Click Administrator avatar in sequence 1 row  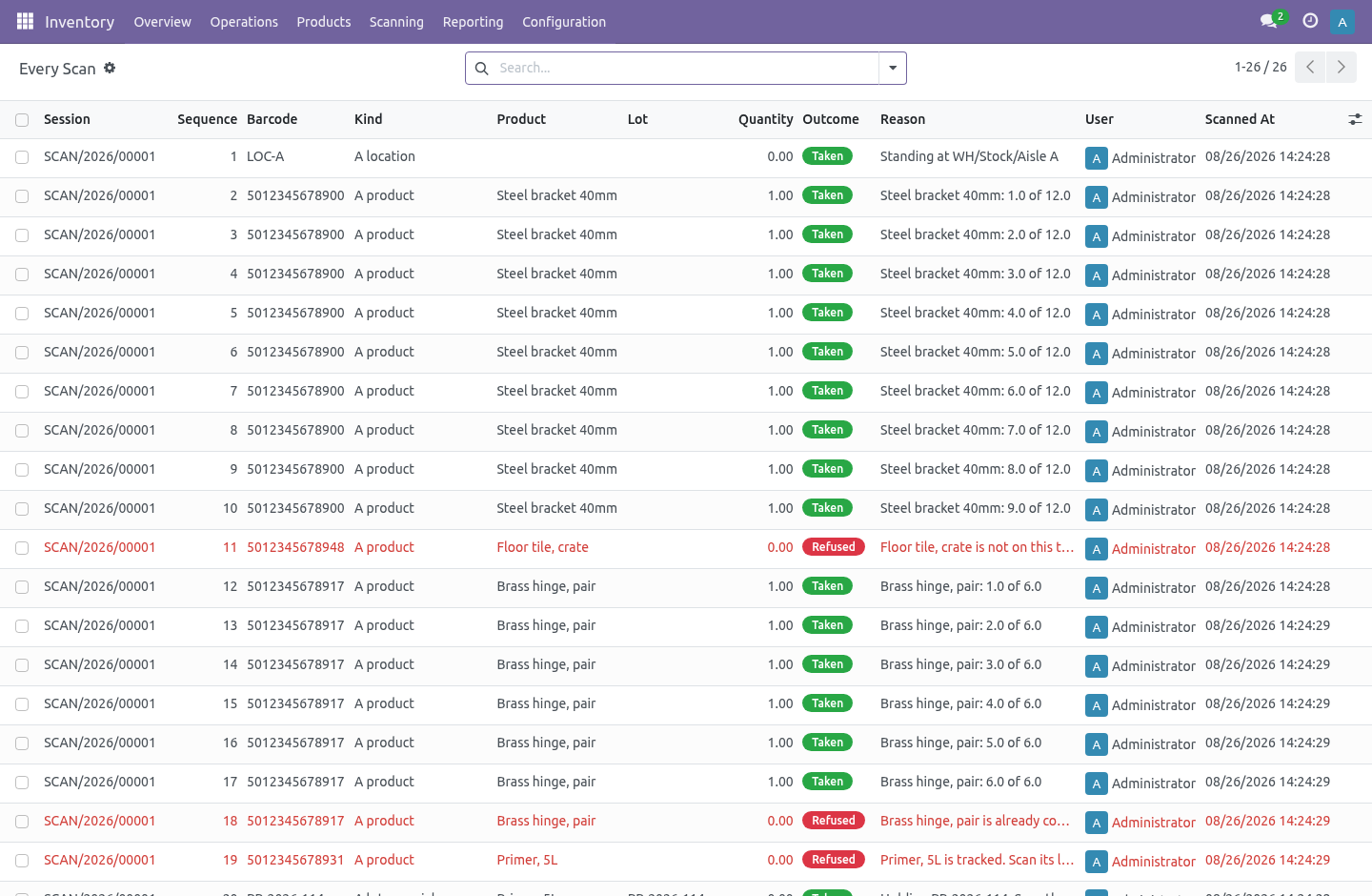click(x=1097, y=158)
